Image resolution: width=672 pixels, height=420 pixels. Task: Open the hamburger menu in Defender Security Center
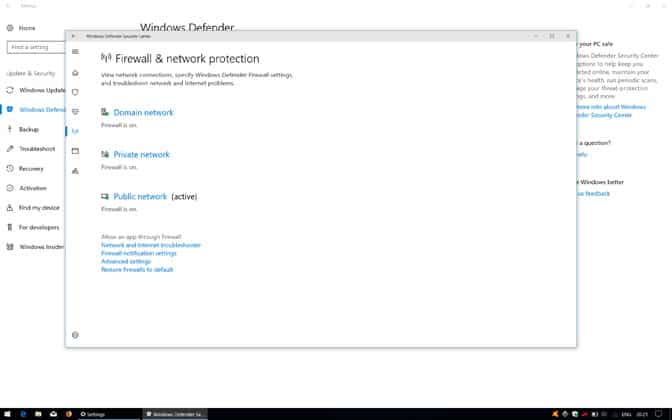click(x=75, y=51)
